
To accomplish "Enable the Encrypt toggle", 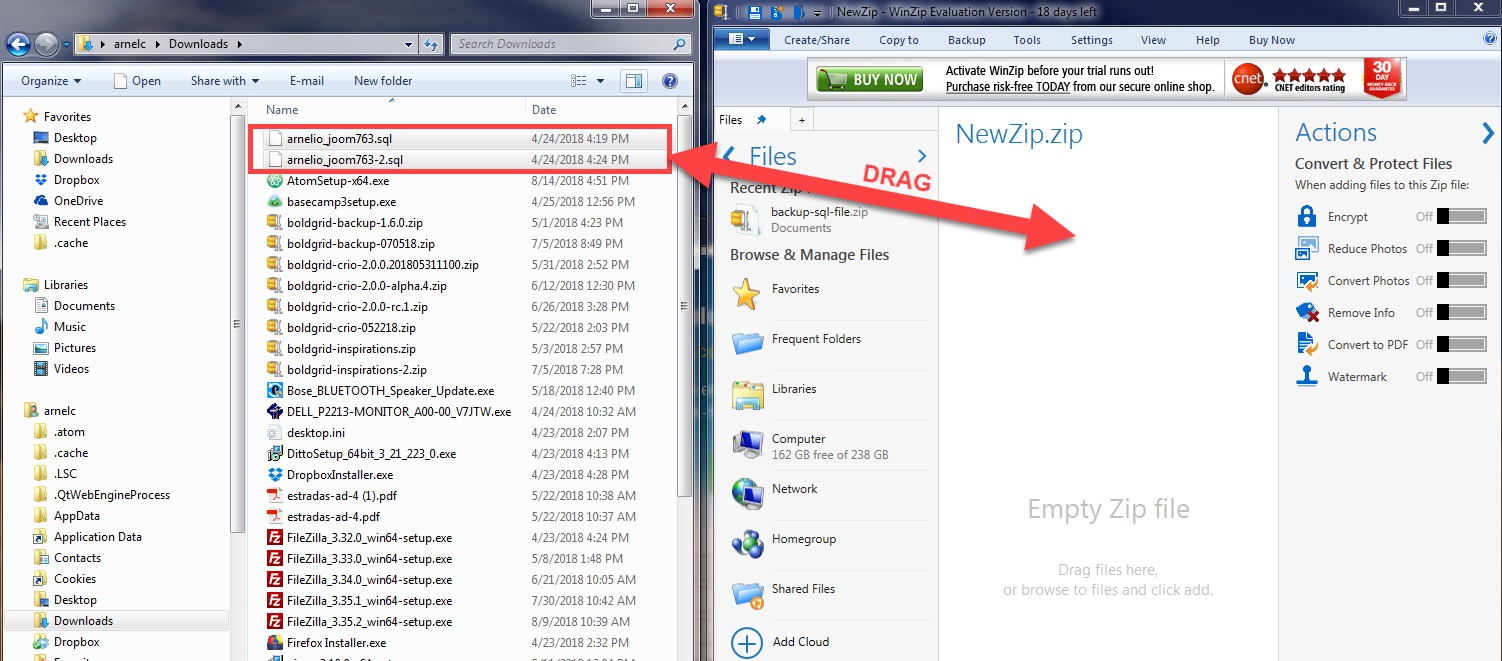I will pos(1461,216).
